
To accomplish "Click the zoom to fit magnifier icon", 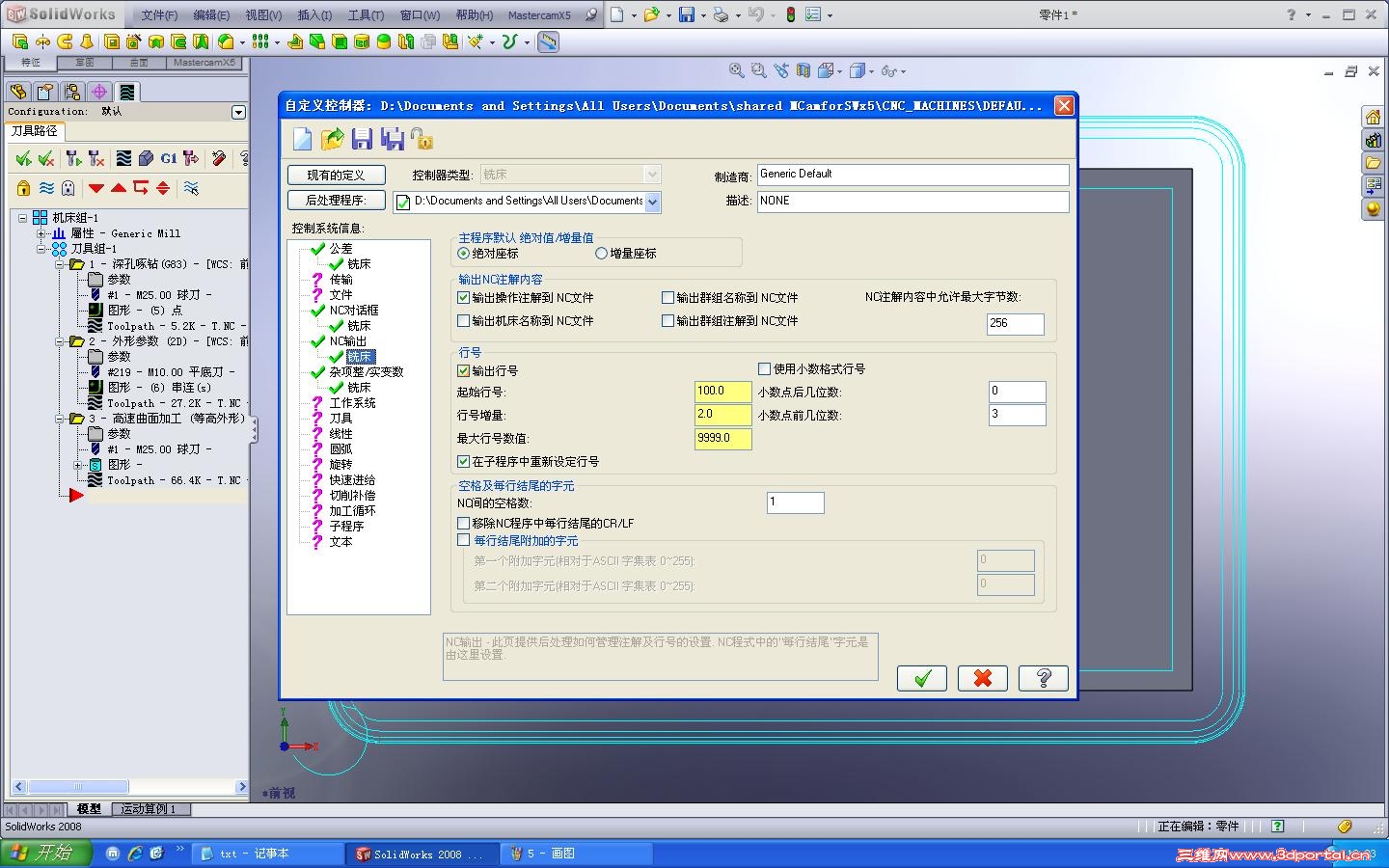I will [736, 70].
